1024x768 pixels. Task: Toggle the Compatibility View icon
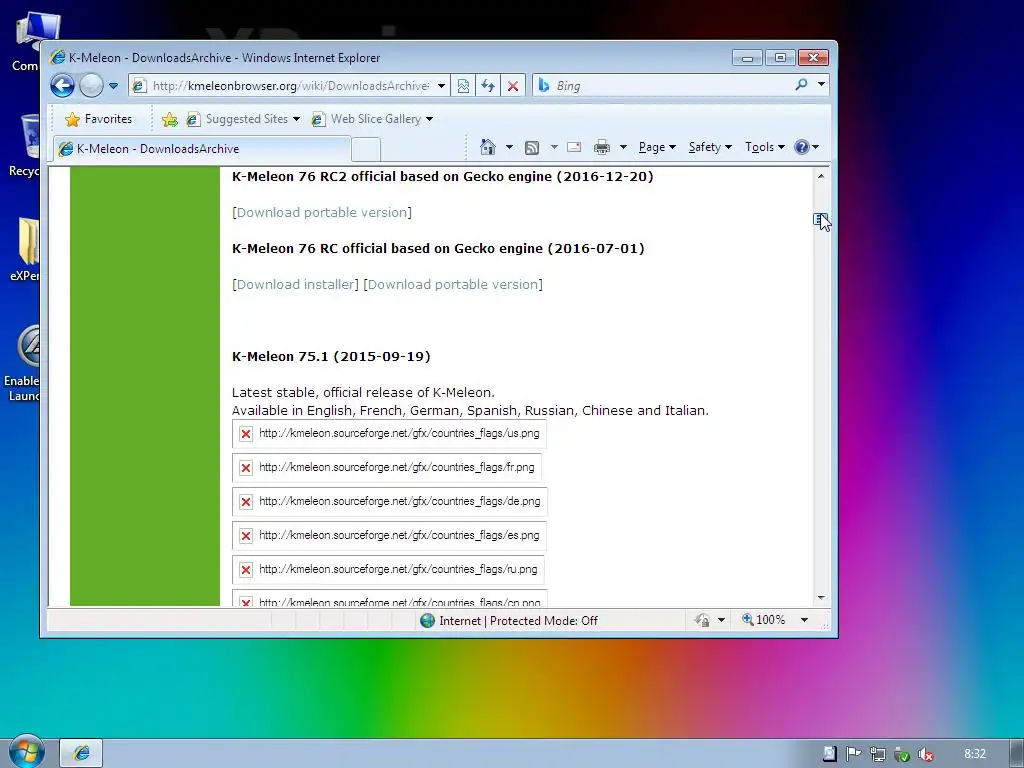pyautogui.click(x=463, y=86)
